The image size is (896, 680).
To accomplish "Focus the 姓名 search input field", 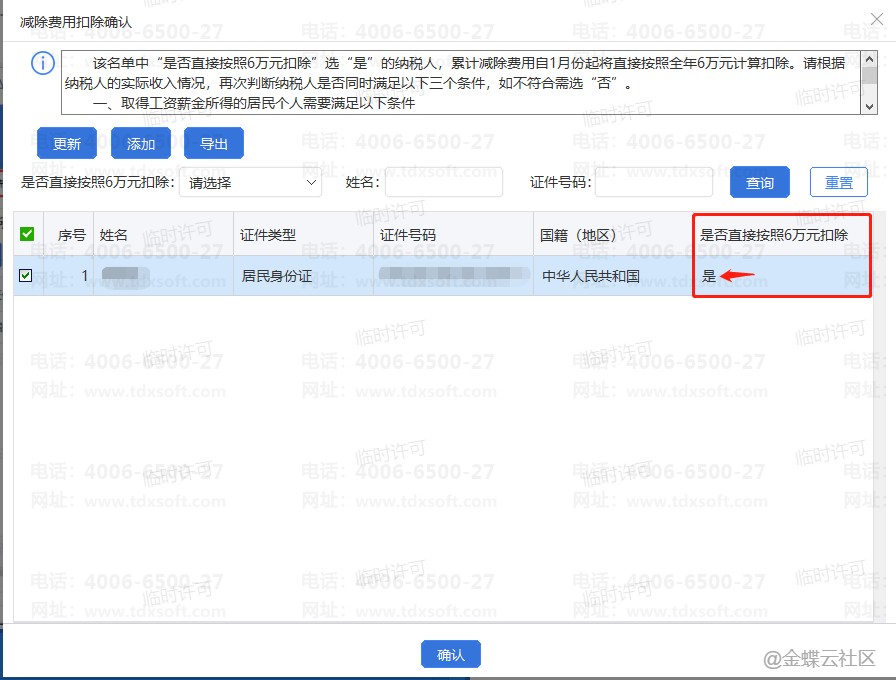I will (444, 183).
